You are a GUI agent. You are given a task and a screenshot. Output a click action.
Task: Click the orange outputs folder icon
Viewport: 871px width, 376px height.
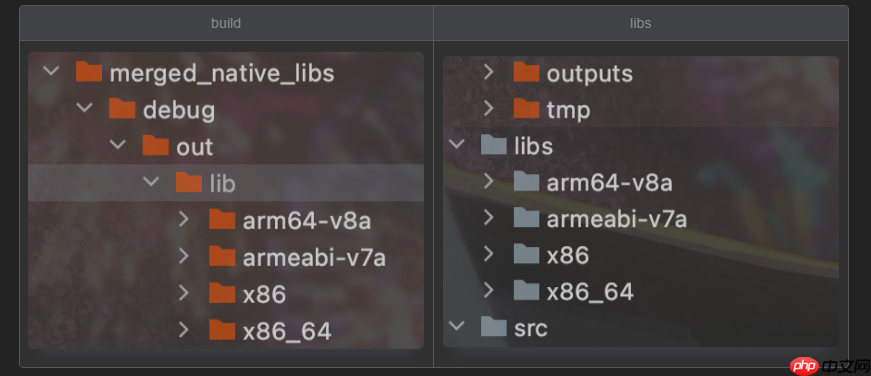[x=526, y=72]
